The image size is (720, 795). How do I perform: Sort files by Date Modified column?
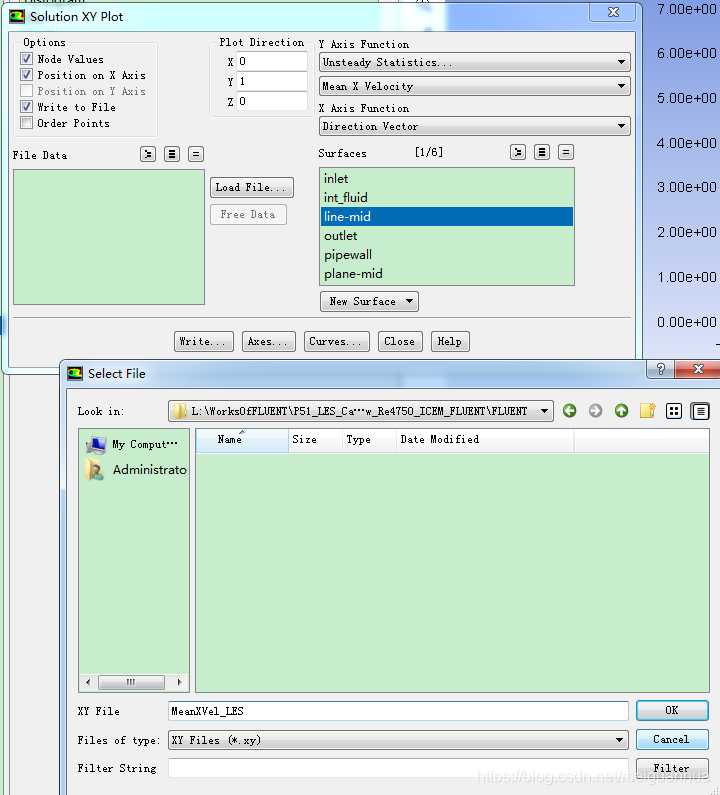pos(485,440)
